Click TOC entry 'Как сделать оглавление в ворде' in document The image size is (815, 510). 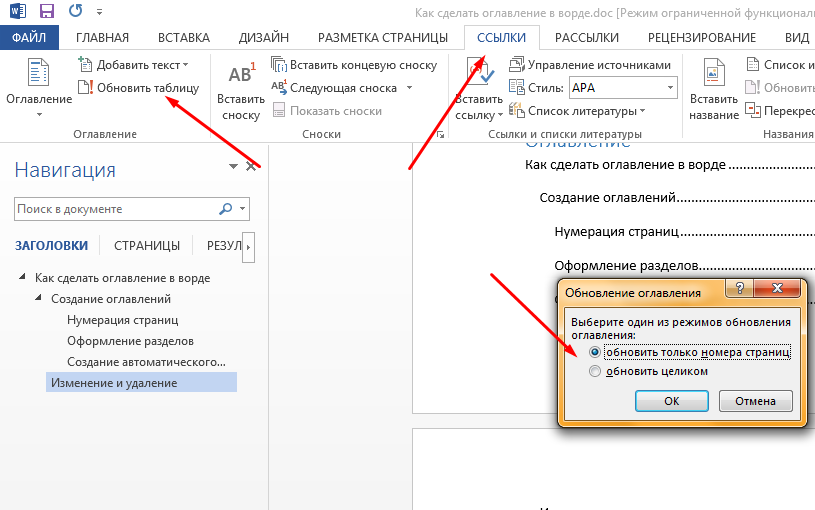[625, 165]
